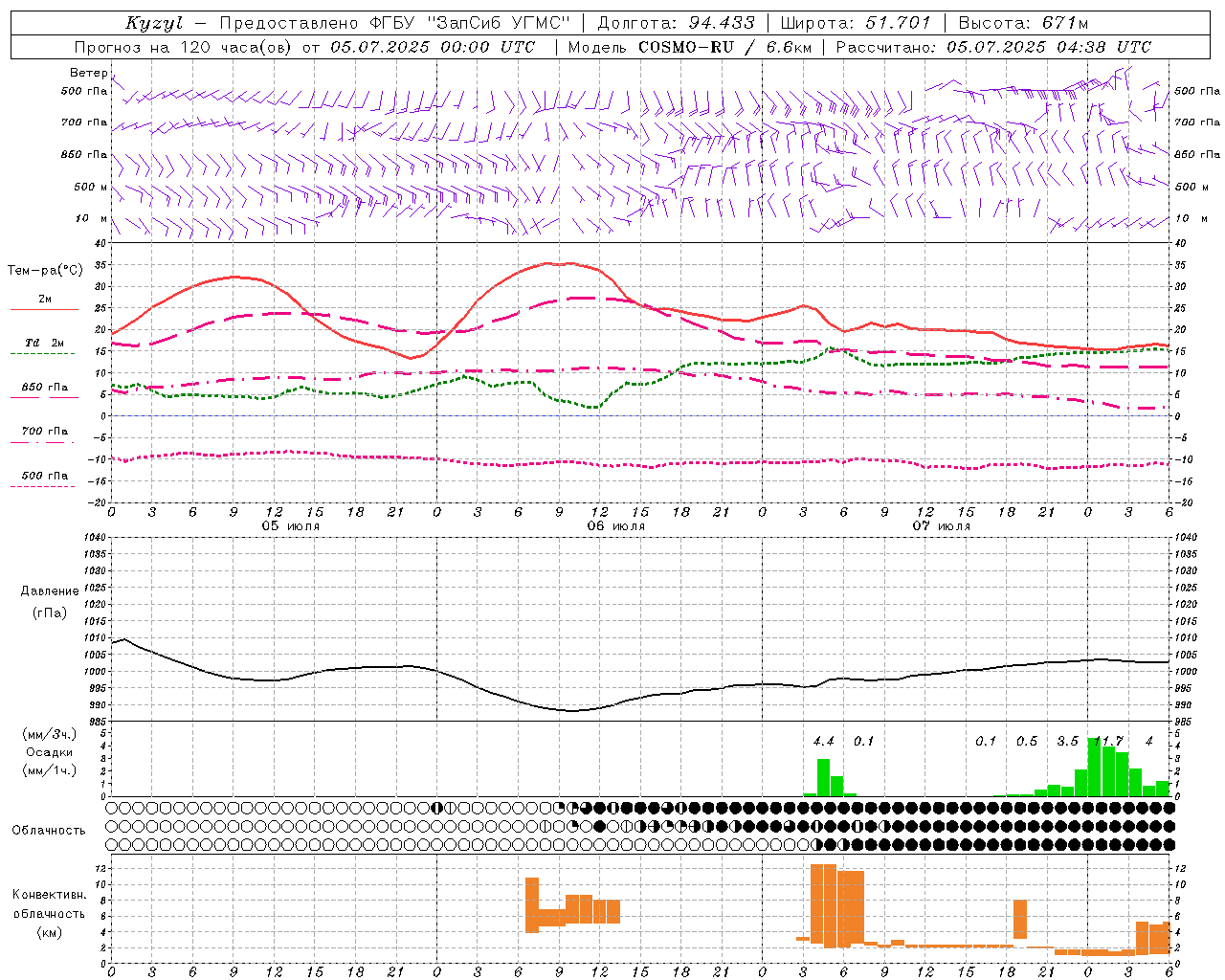Click the 985 value on left pressure axis
Screen dimensions: 1225x980
click(99, 721)
